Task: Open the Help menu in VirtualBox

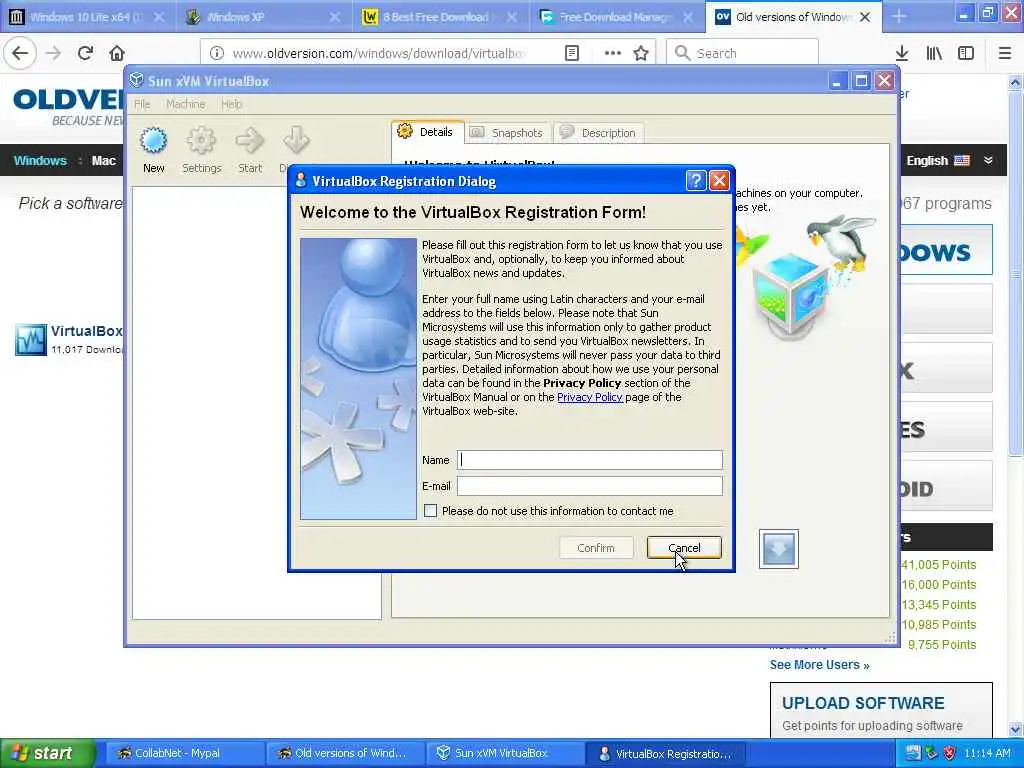Action: pos(231,104)
